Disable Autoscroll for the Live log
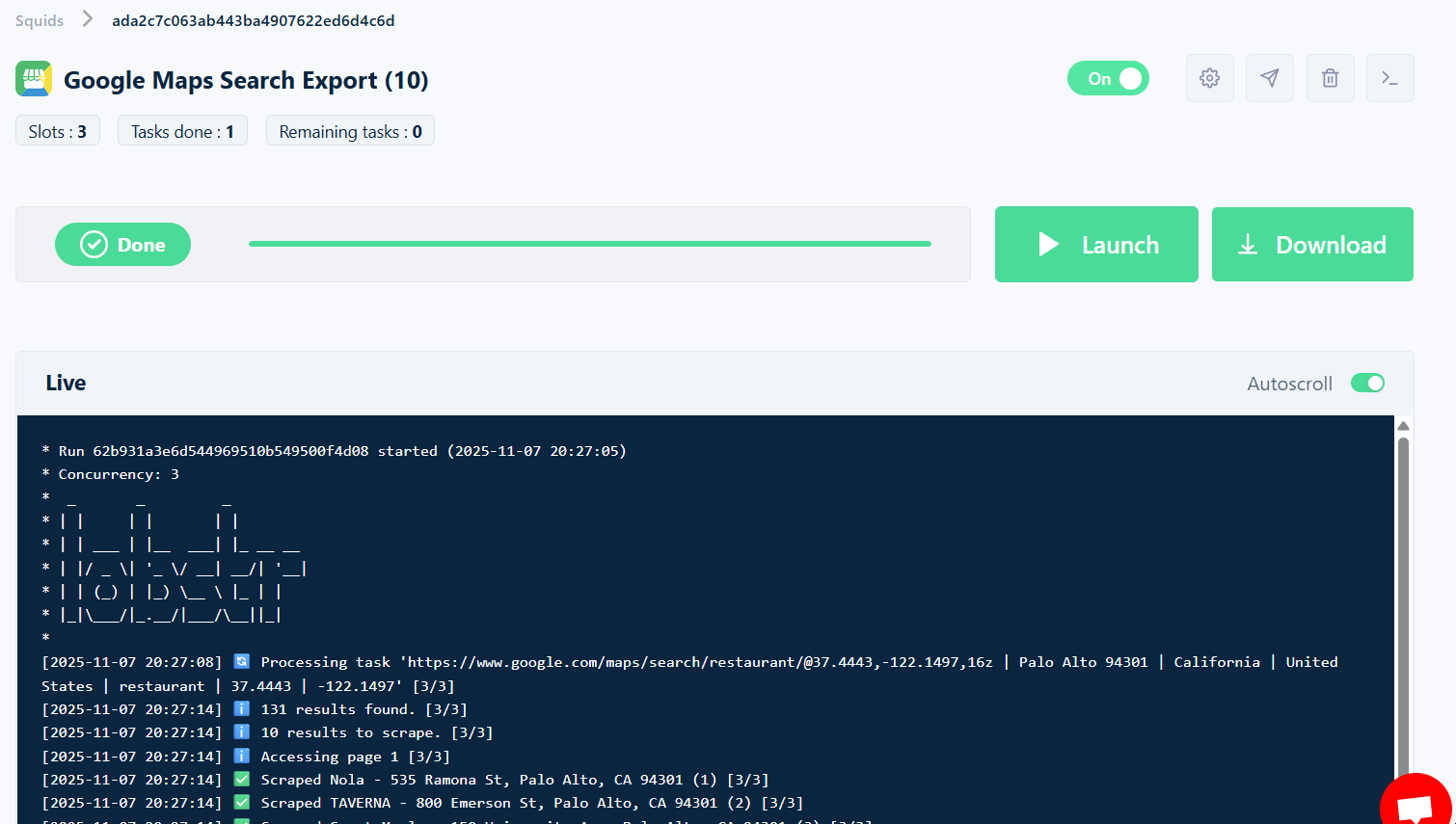The width and height of the screenshot is (1456, 824). tap(1366, 383)
